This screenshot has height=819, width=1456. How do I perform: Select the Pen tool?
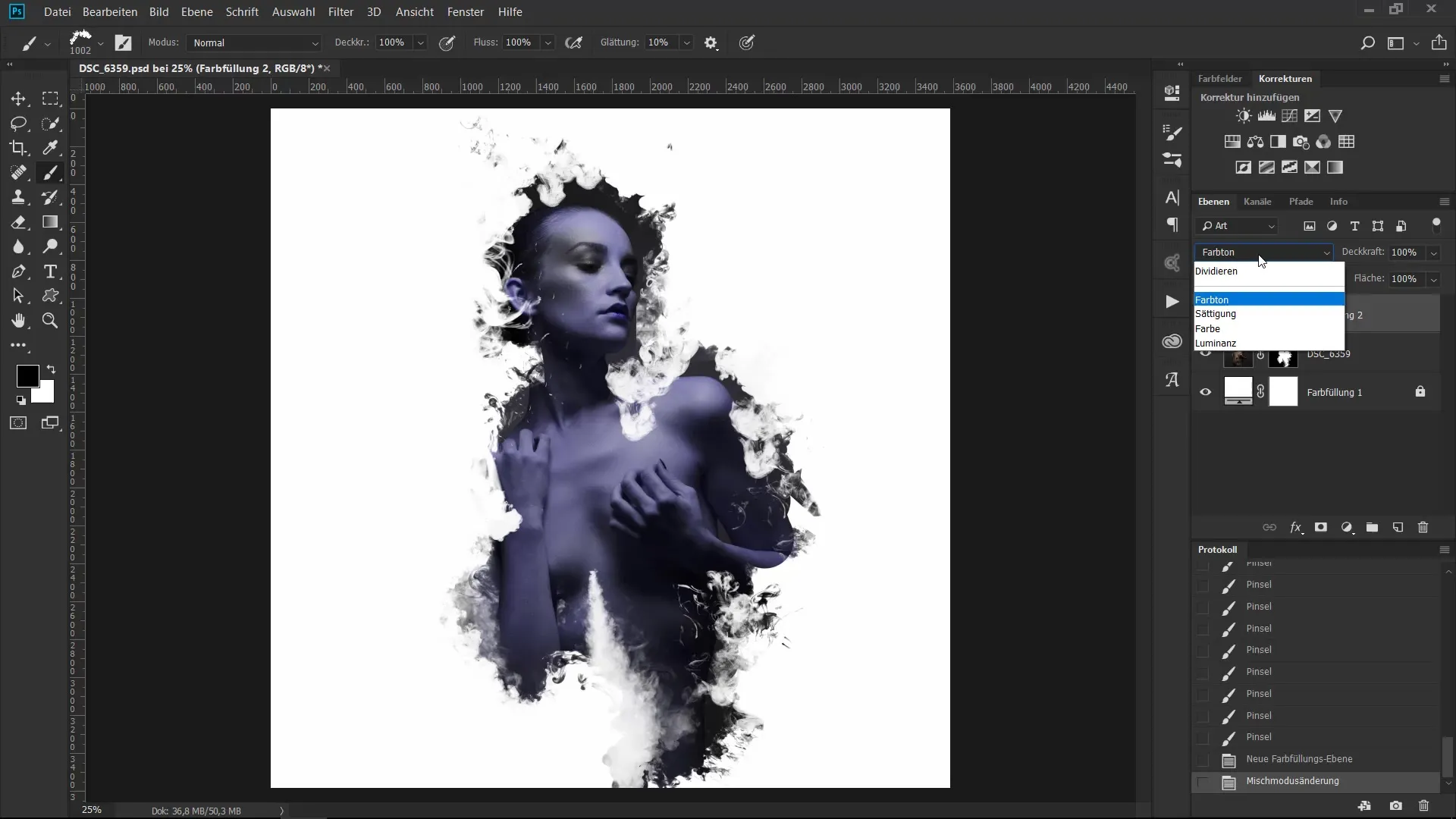pyautogui.click(x=18, y=271)
